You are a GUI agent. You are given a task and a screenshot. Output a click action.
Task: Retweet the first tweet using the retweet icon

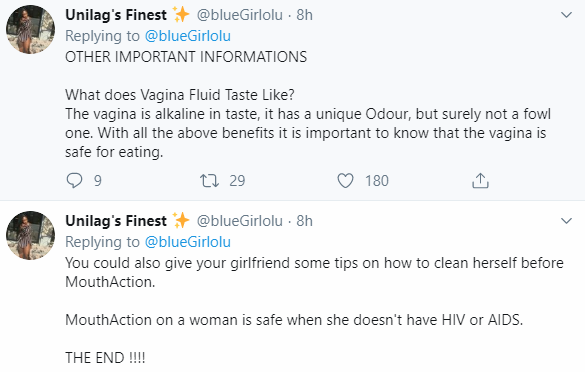coord(209,181)
